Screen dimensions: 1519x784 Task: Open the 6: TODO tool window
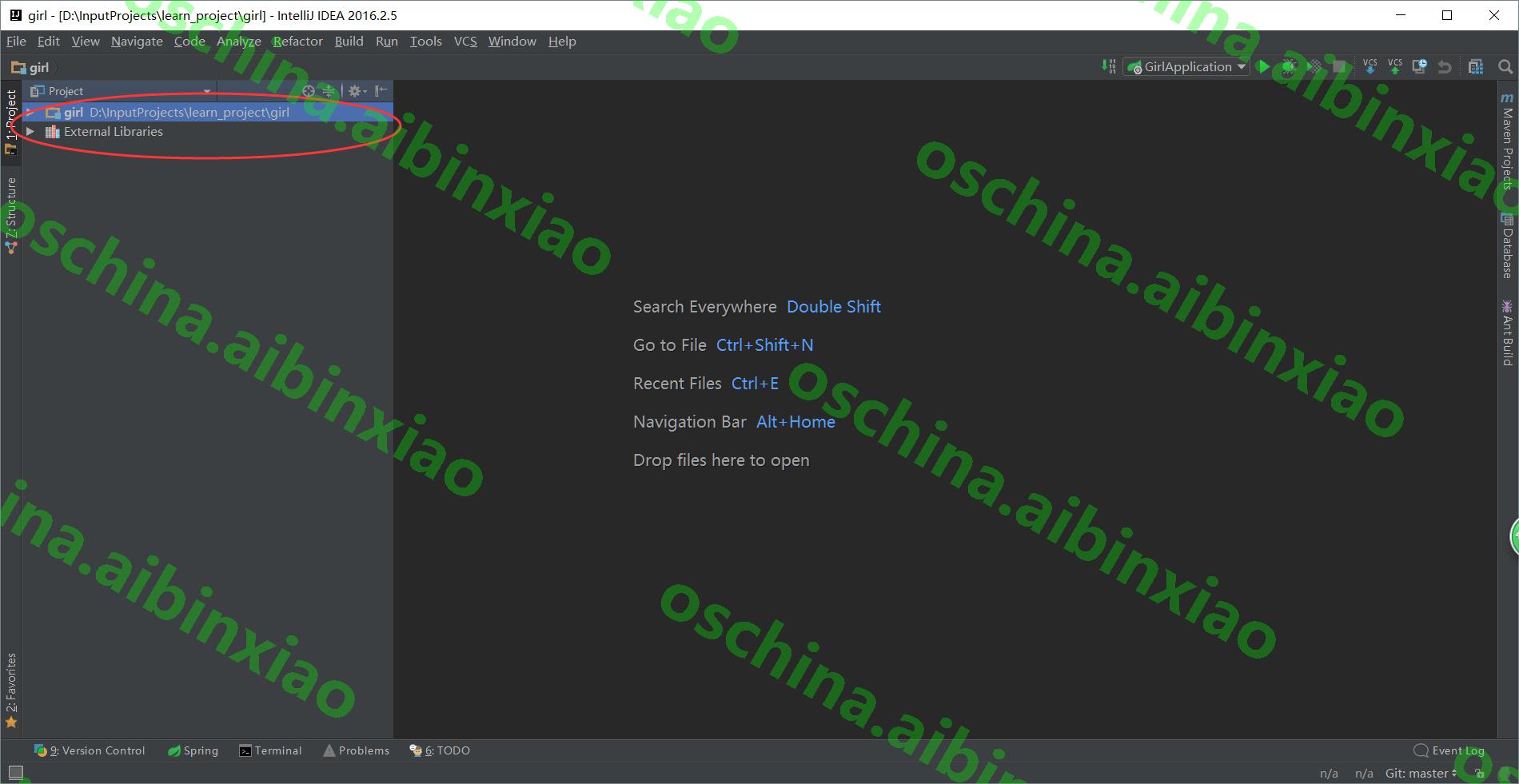coord(440,750)
